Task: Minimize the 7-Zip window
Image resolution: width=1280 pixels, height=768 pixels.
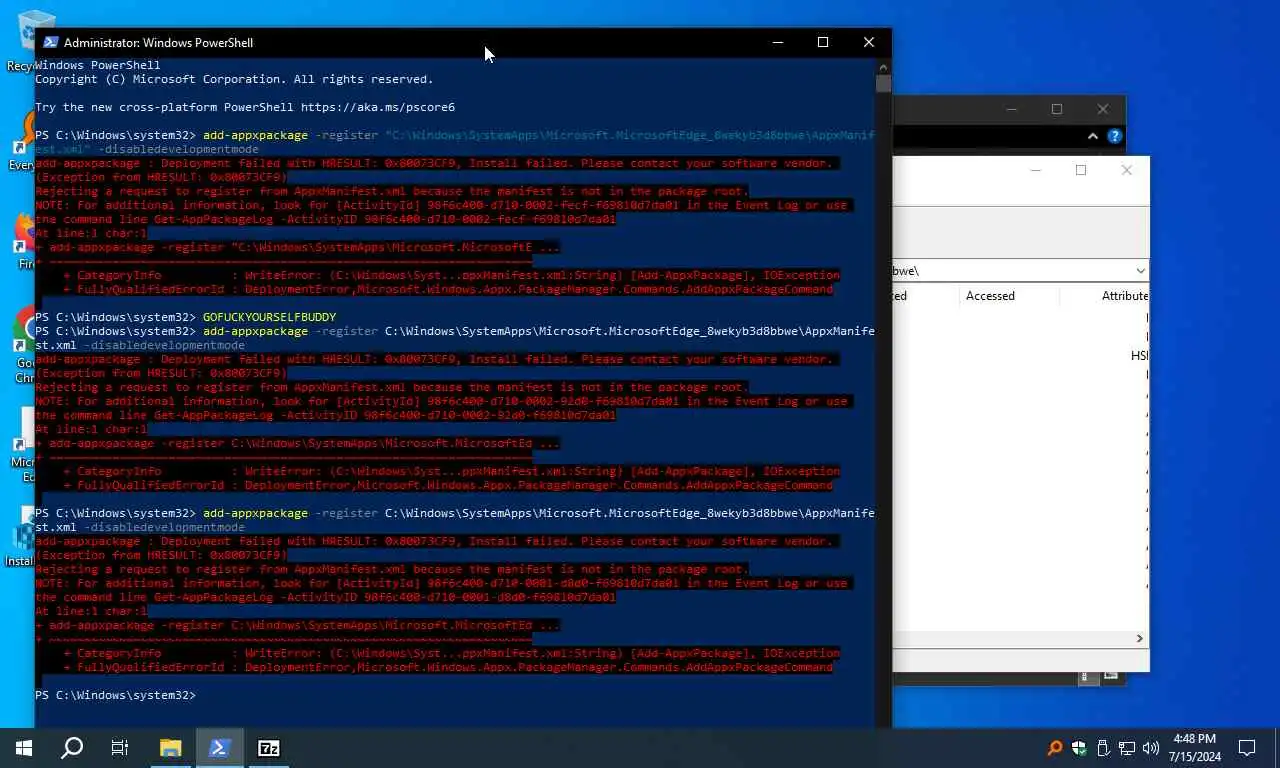Action: 1035,170
